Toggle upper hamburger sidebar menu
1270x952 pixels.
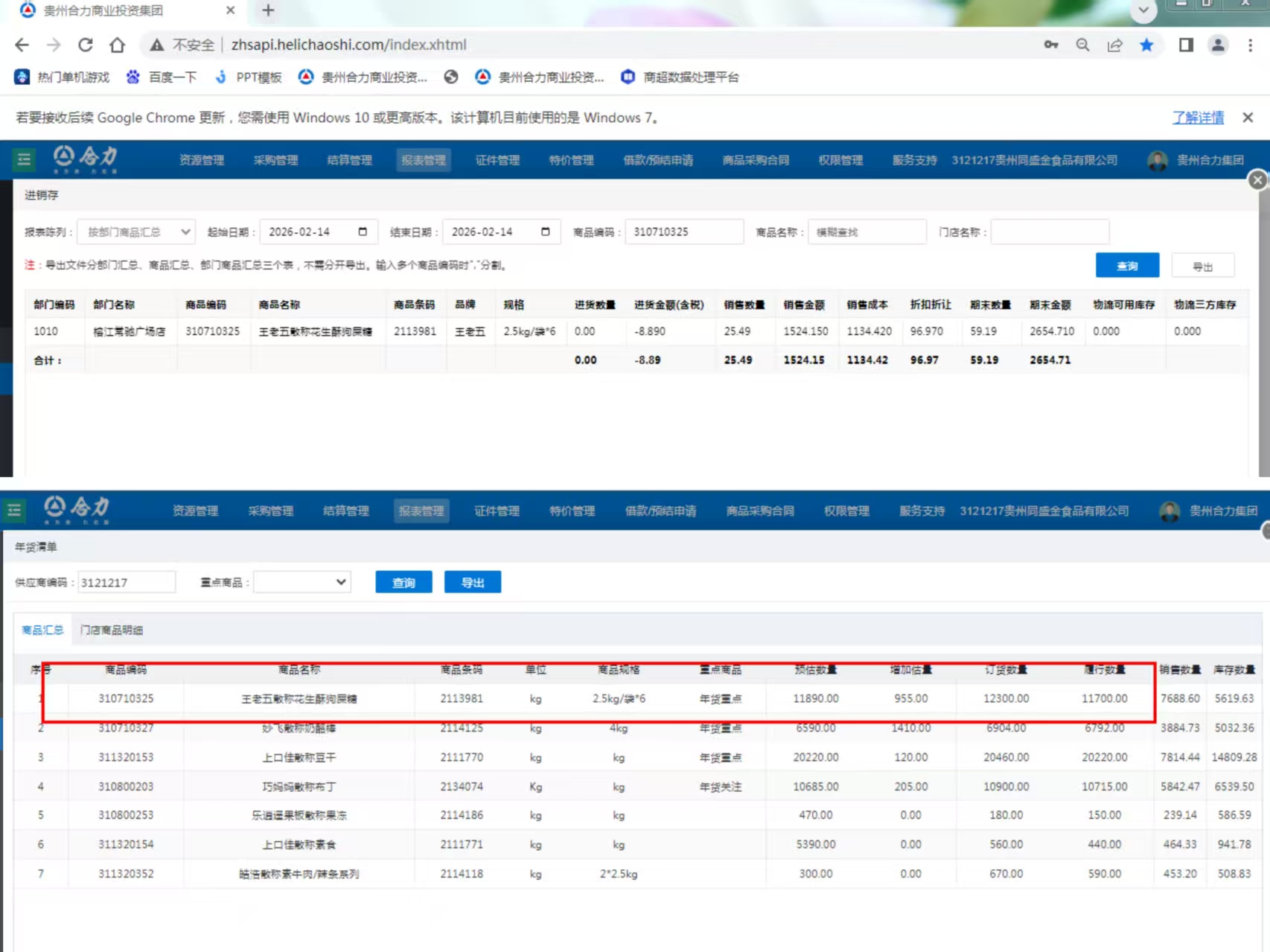click(24, 159)
